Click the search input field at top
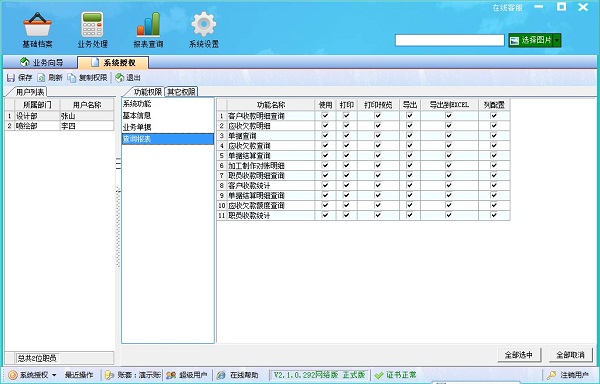Screen dimensions: 600x384 pos(450,40)
